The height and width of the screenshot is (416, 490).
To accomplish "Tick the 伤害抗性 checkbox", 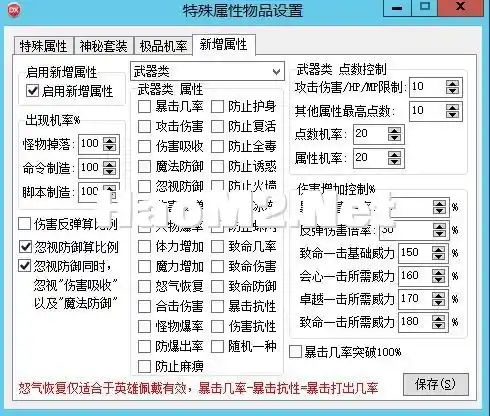I will [217, 327].
